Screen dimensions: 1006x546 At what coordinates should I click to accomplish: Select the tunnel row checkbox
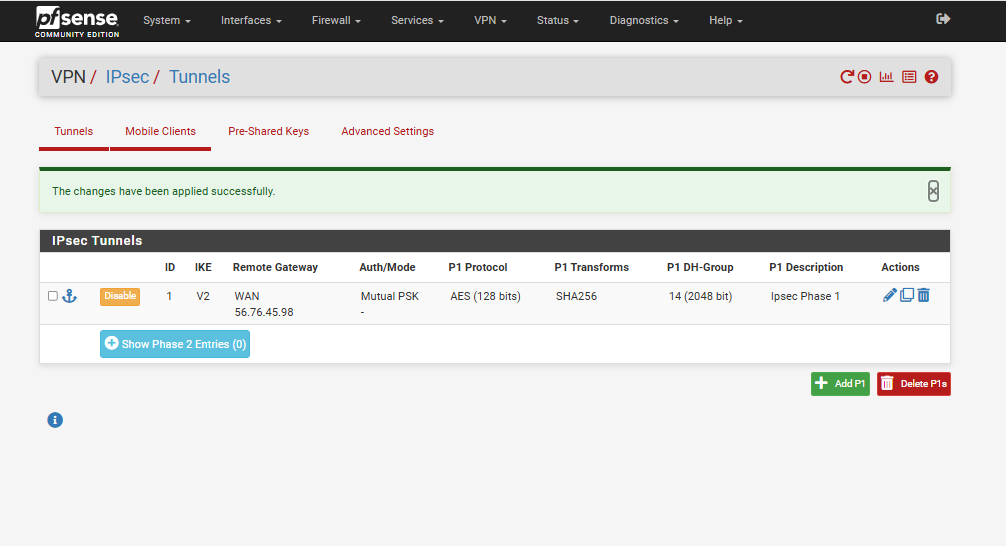[53, 296]
